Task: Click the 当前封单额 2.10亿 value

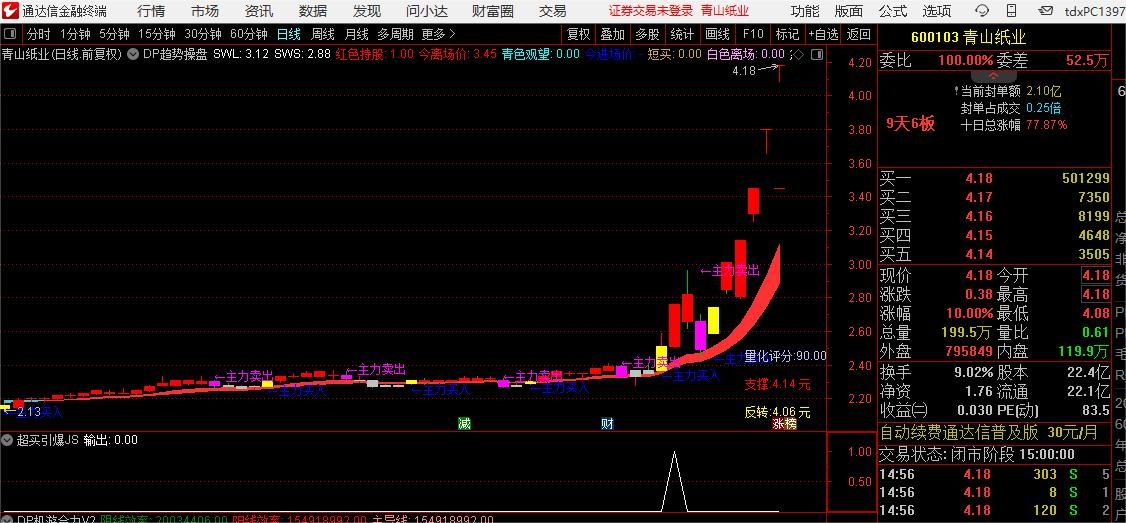Action: pyautogui.click(x=1043, y=91)
